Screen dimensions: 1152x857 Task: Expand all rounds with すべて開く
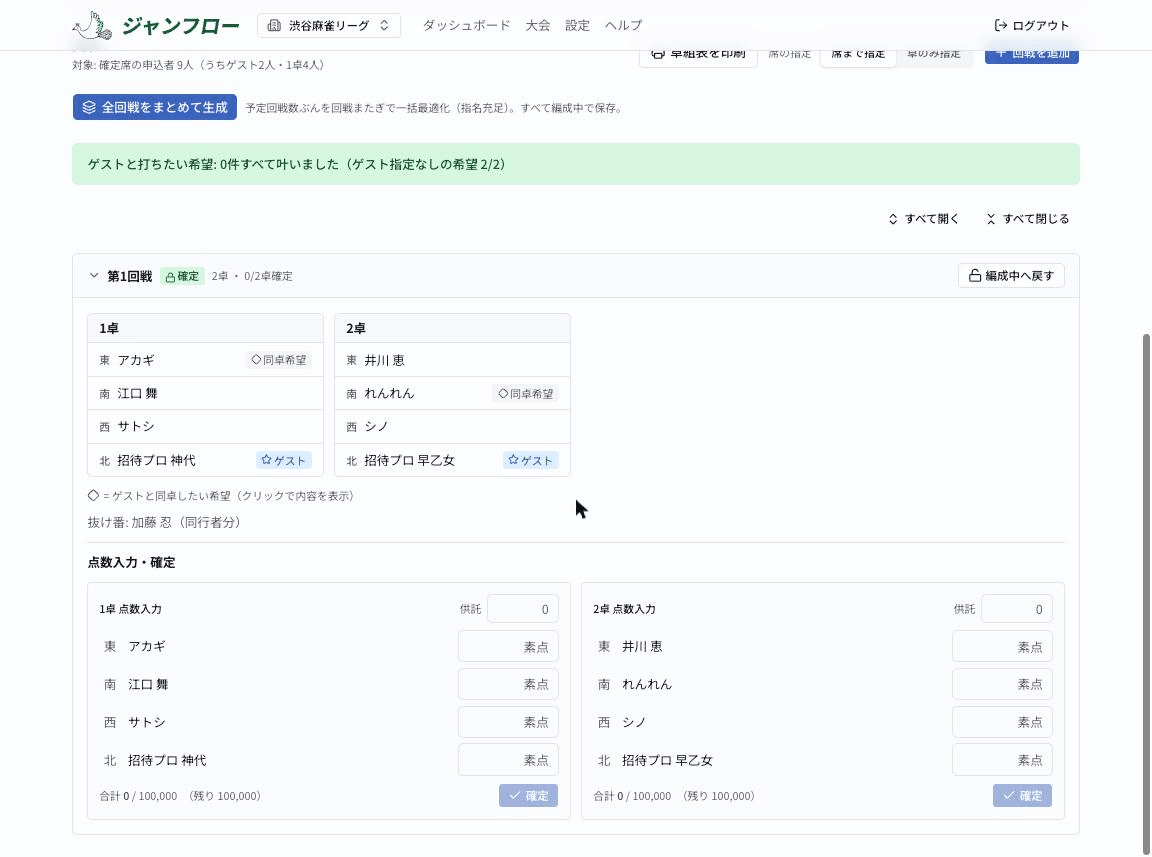924,219
